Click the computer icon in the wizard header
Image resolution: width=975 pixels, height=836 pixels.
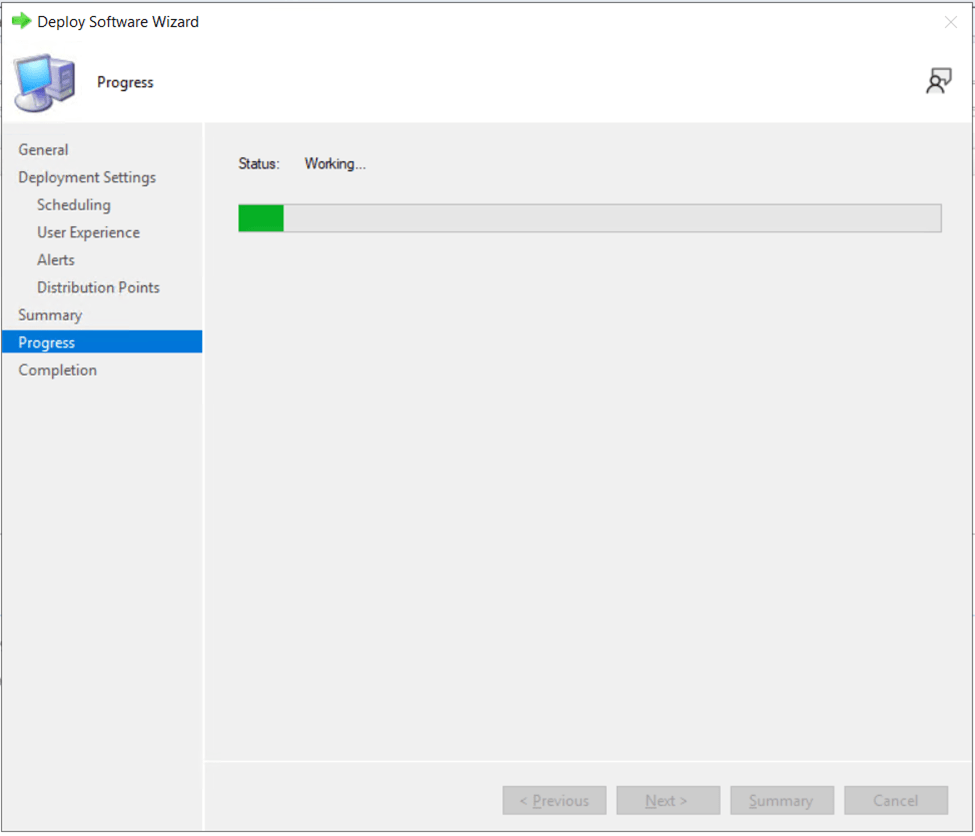44,83
